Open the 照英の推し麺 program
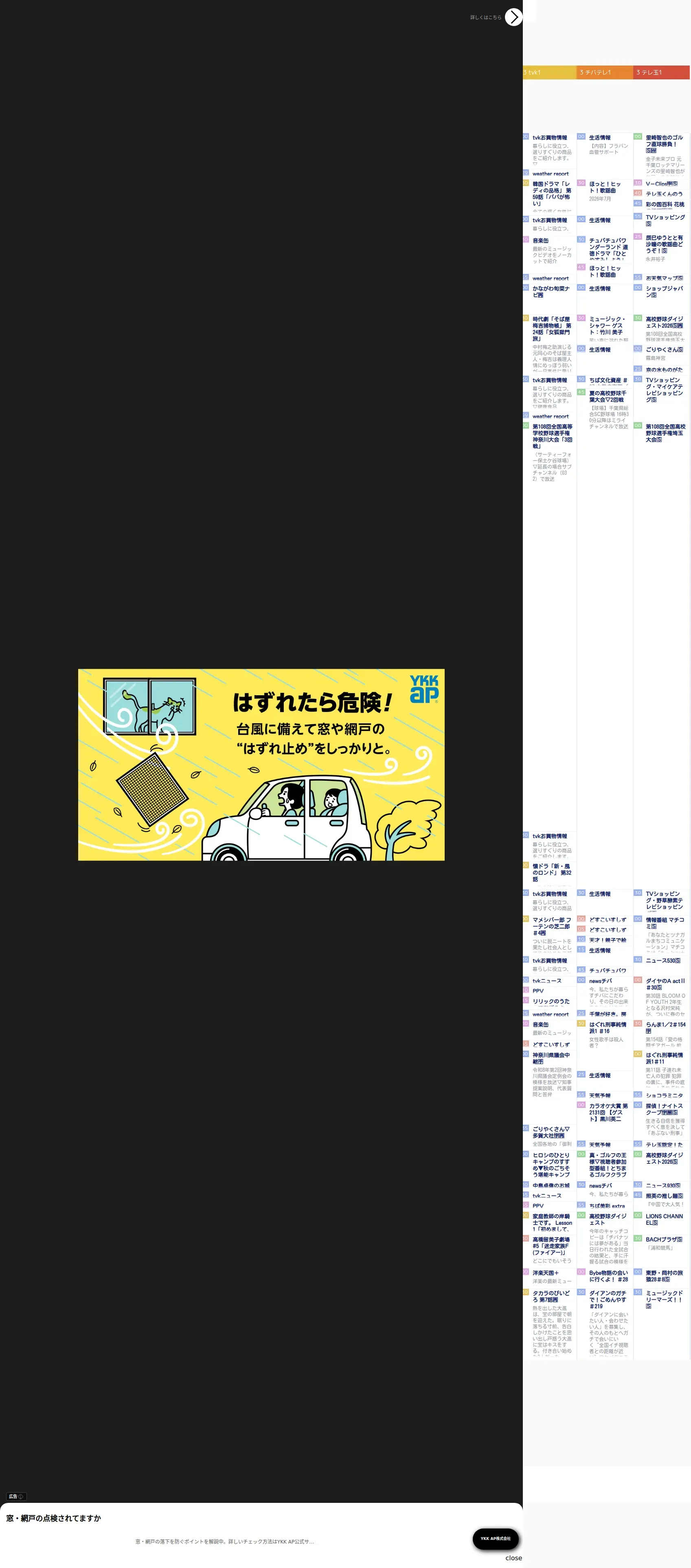 click(664, 1196)
